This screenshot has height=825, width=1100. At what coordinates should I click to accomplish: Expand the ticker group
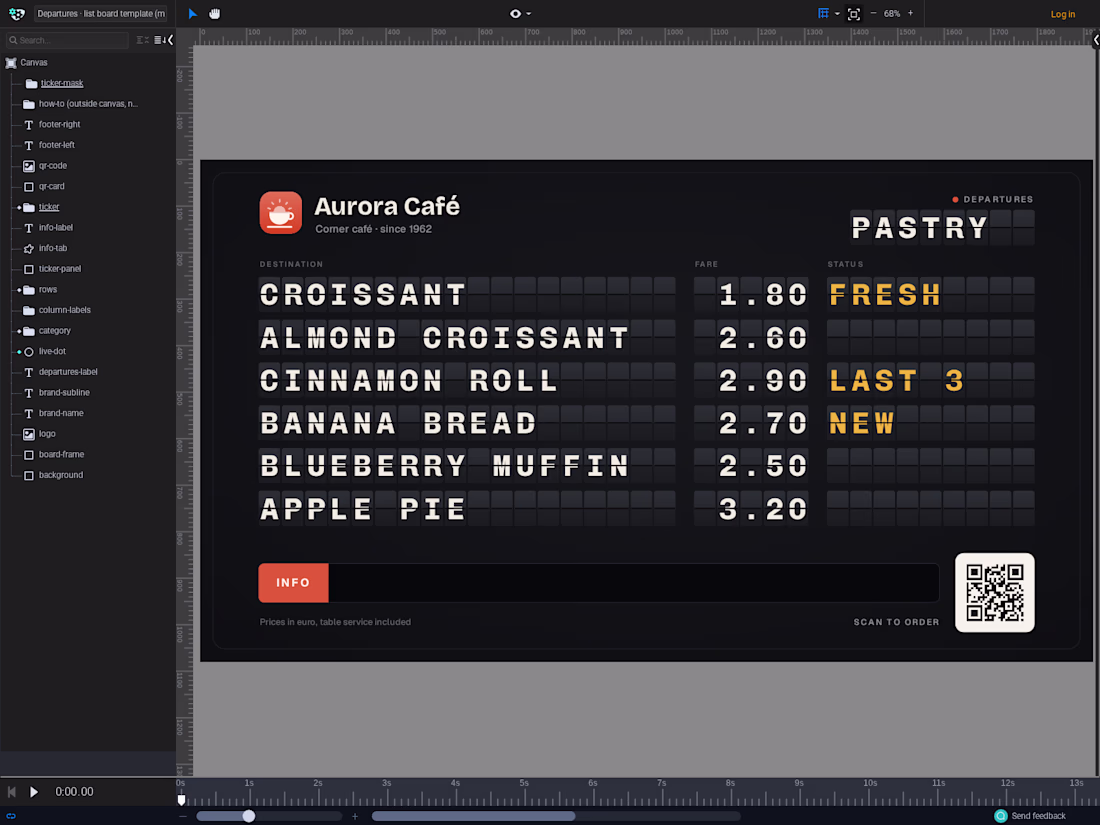pyautogui.click(x=19, y=208)
